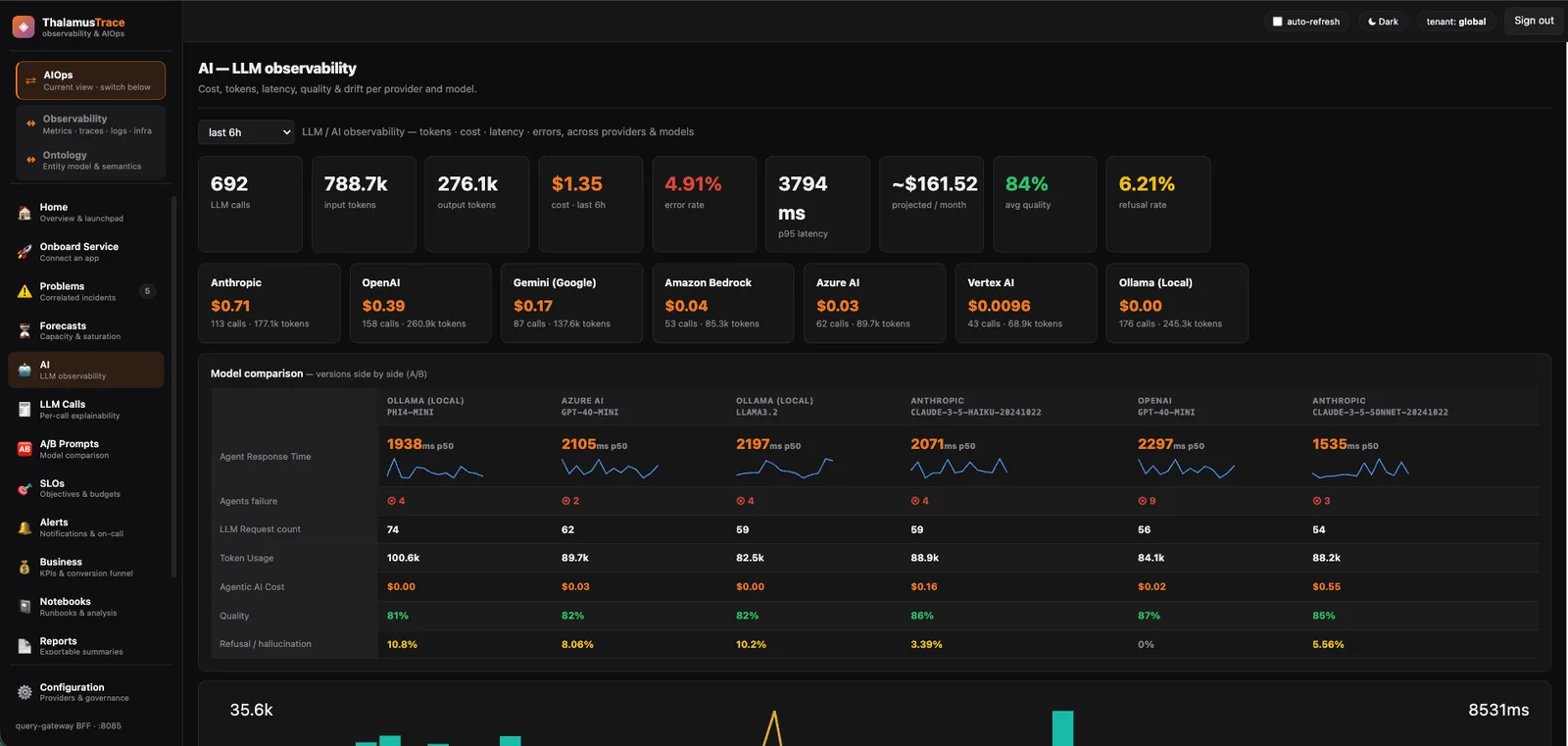Image resolution: width=1568 pixels, height=746 pixels.
Task: Go to Forecasts capacity page
Action: pos(86,330)
